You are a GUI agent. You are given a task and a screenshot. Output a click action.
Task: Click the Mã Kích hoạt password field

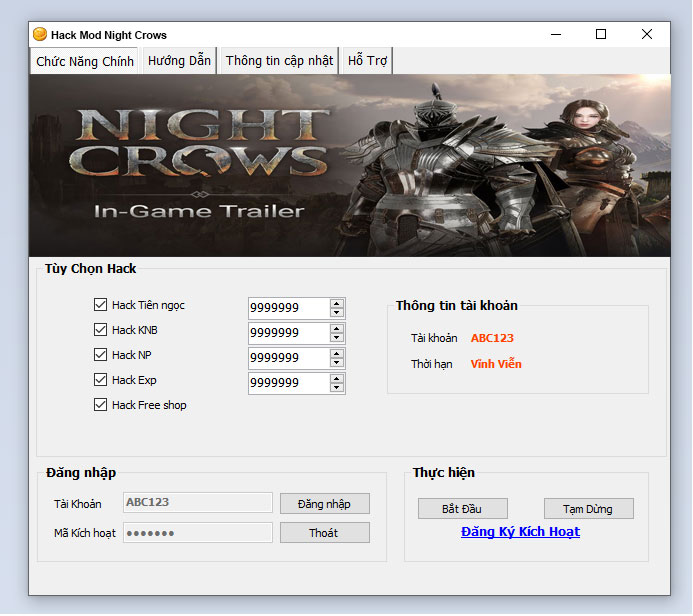click(198, 532)
